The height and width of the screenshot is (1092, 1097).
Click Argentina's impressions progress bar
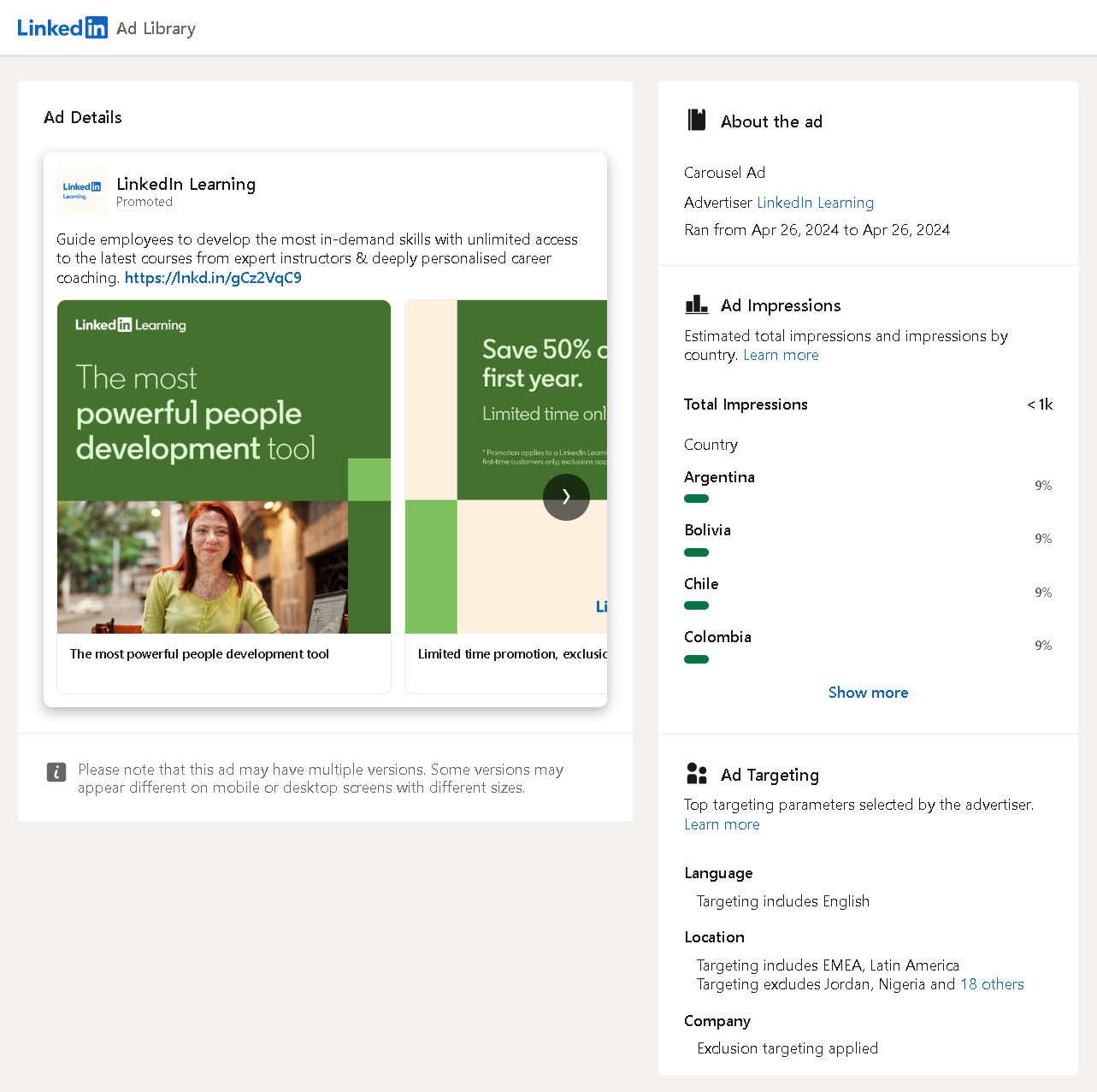point(696,499)
